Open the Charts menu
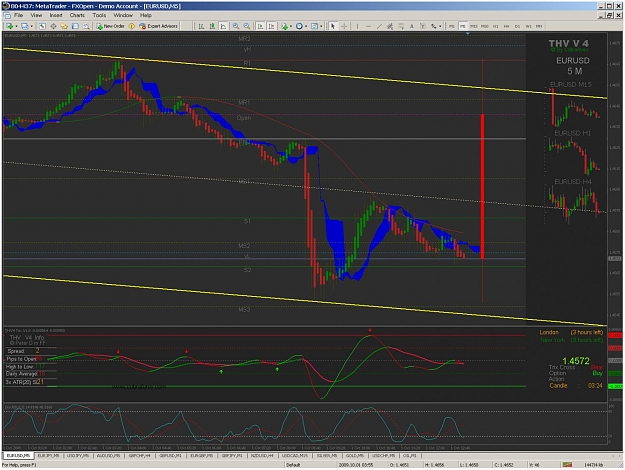Viewport: 625px width, 470px height. [x=77, y=15]
